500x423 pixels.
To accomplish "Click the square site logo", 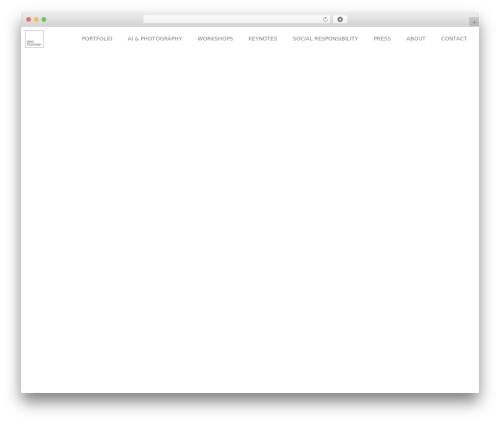I will click(34, 39).
